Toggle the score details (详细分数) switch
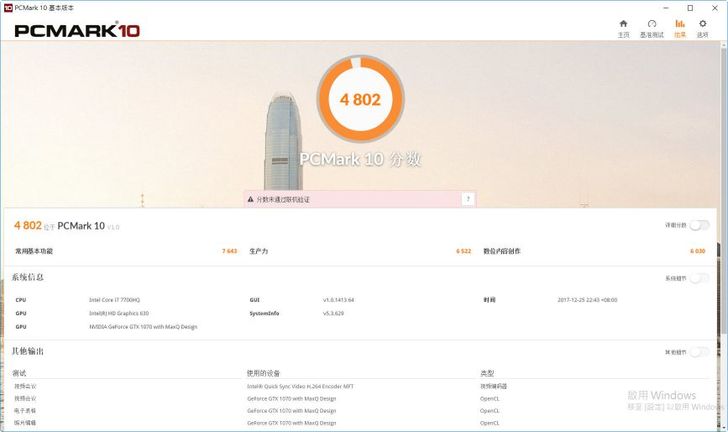728x432 pixels. [699, 226]
